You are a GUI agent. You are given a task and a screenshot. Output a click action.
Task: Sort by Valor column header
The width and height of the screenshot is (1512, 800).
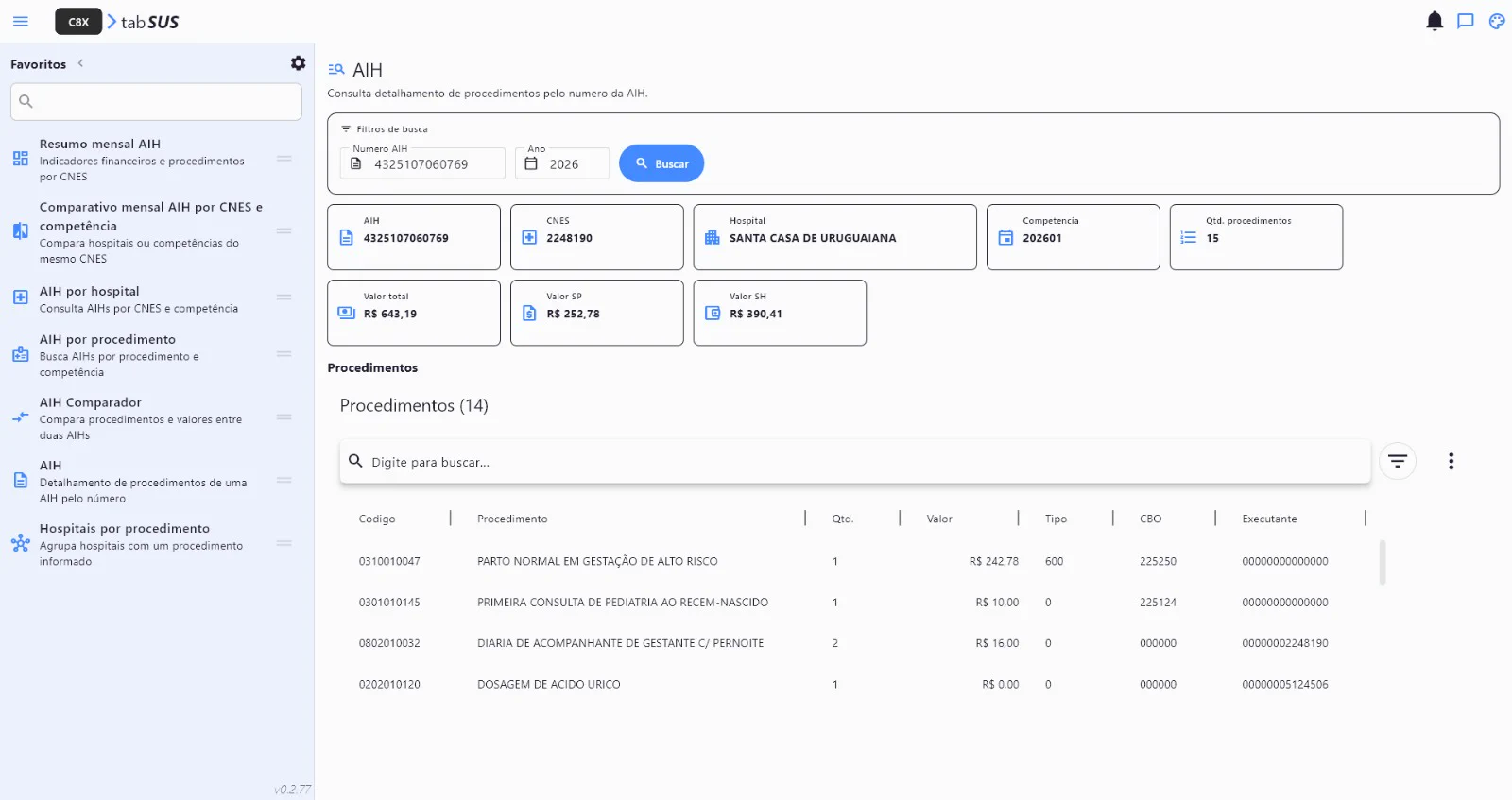pyautogui.click(x=939, y=519)
